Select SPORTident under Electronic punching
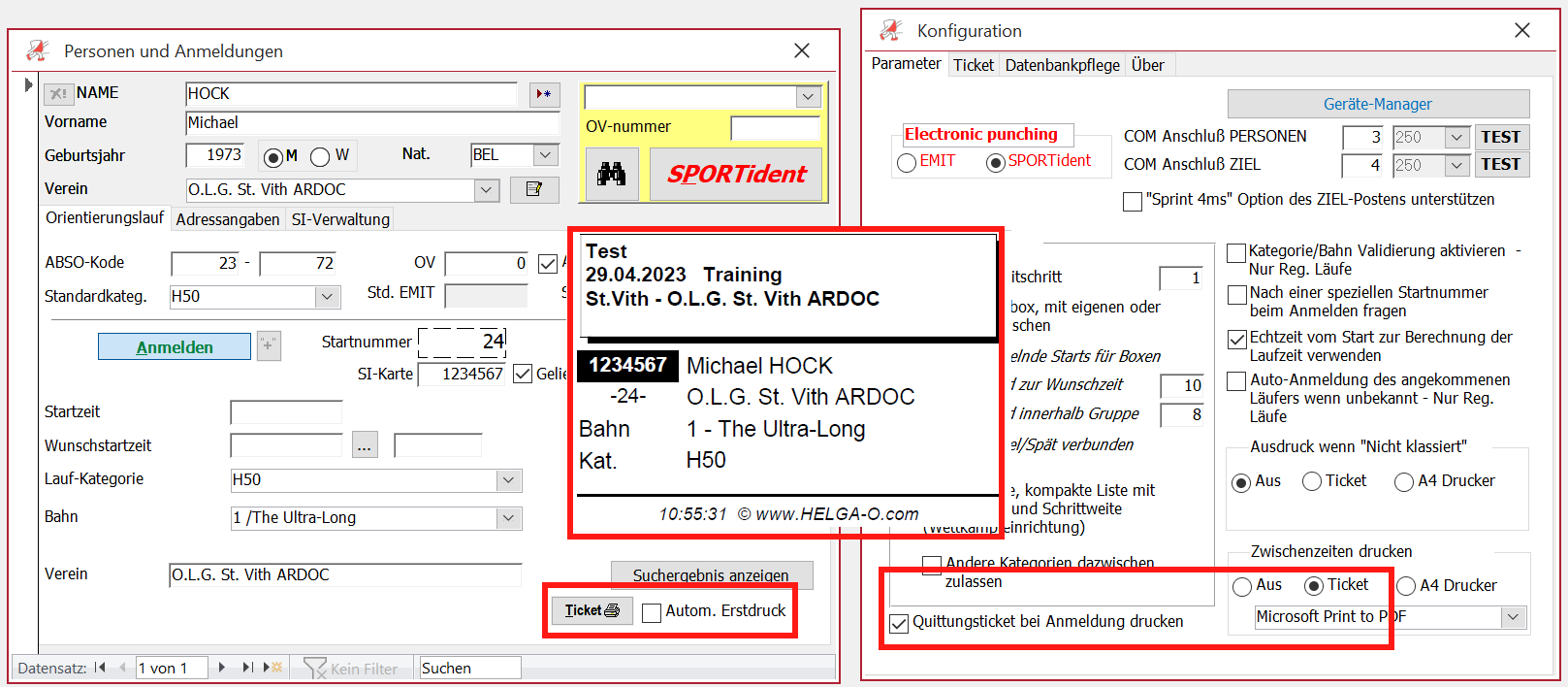This screenshot has height=687, width=1568. 995,163
